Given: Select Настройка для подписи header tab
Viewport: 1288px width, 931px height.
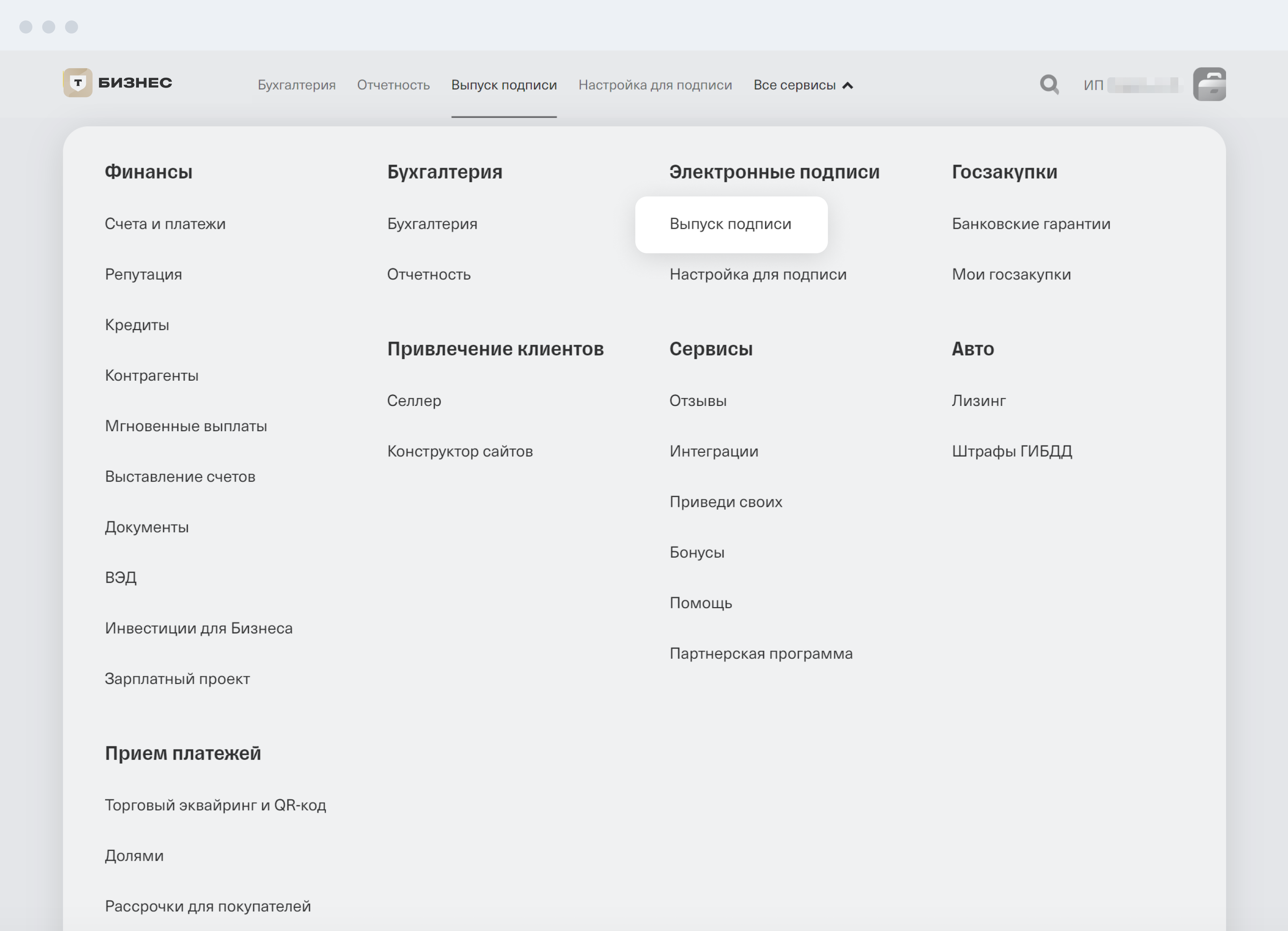Looking at the screenshot, I should point(655,85).
